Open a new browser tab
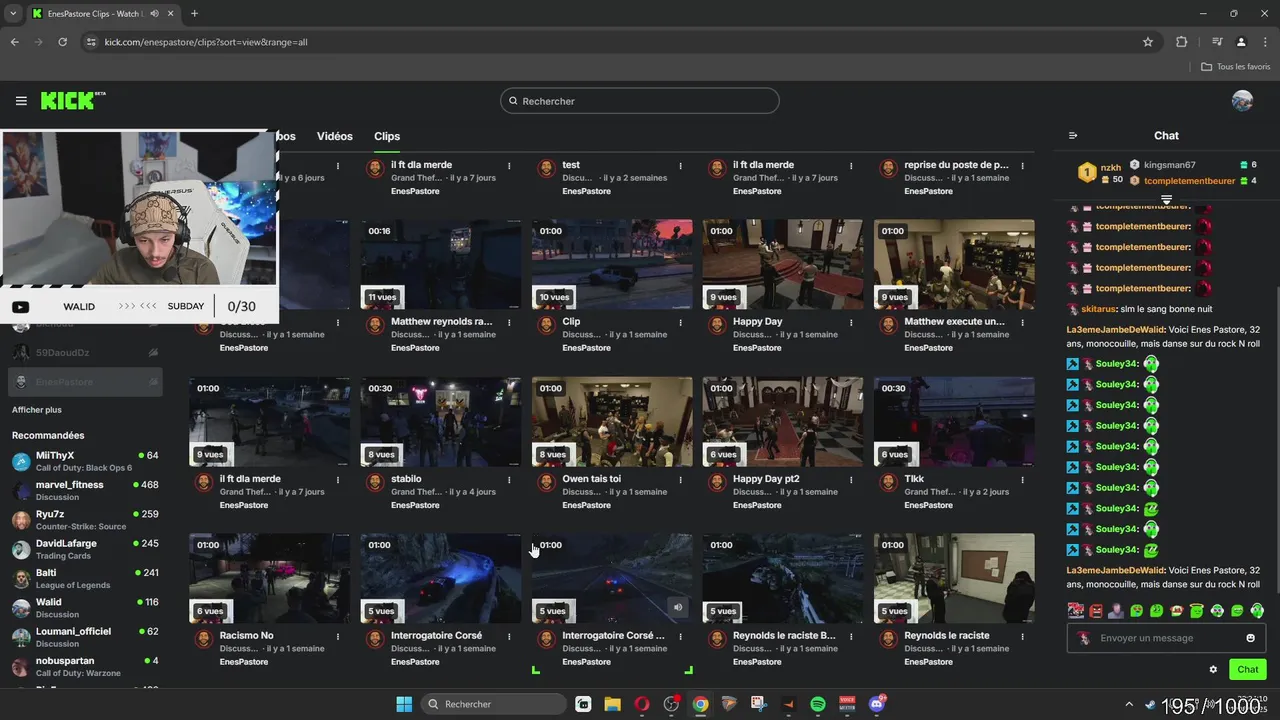This screenshot has width=1280, height=720. [194, 14]
